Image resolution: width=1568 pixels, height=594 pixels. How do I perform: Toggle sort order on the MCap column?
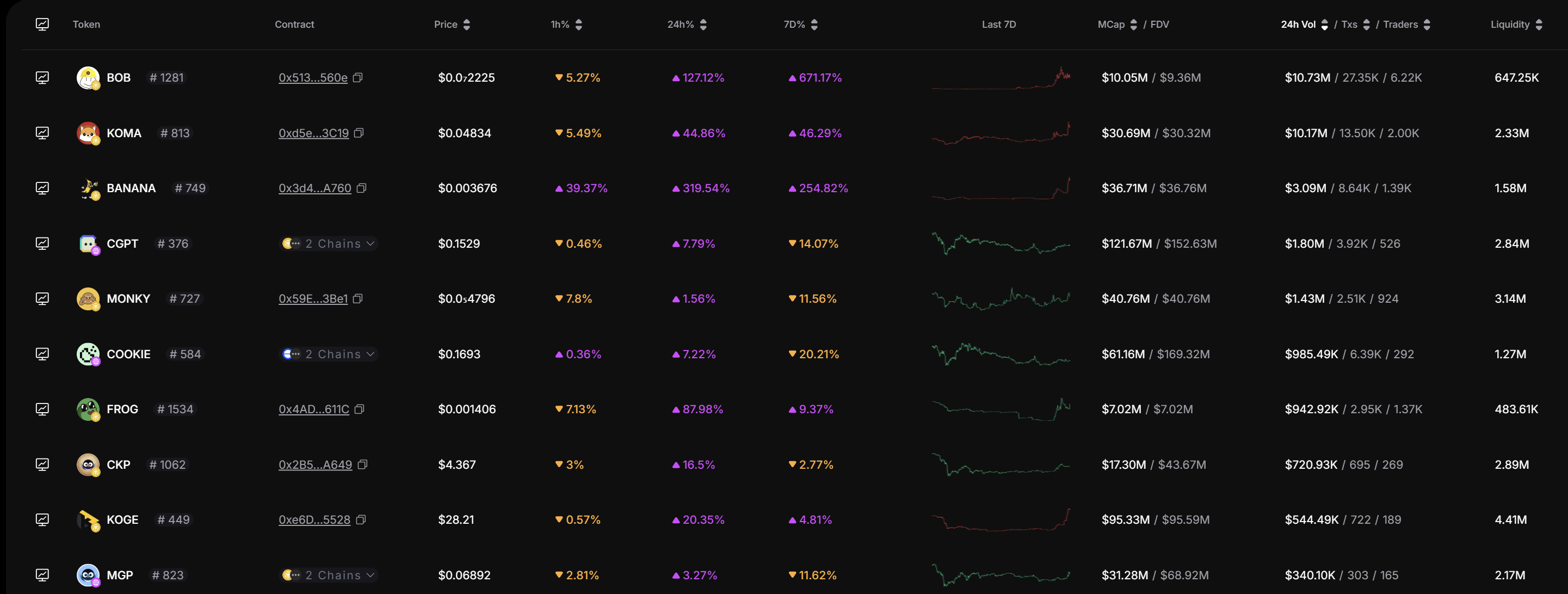(x=1133, y=25)
